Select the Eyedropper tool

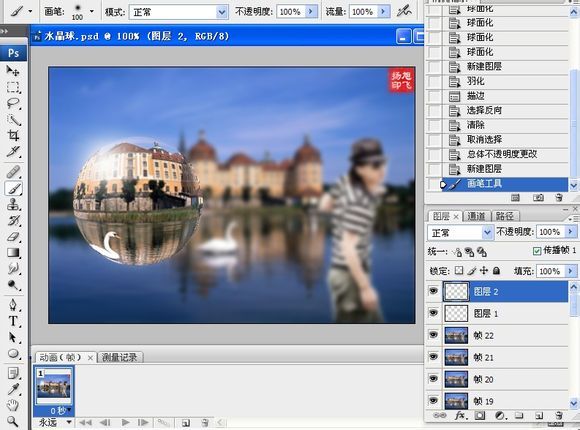pos(13,389)
